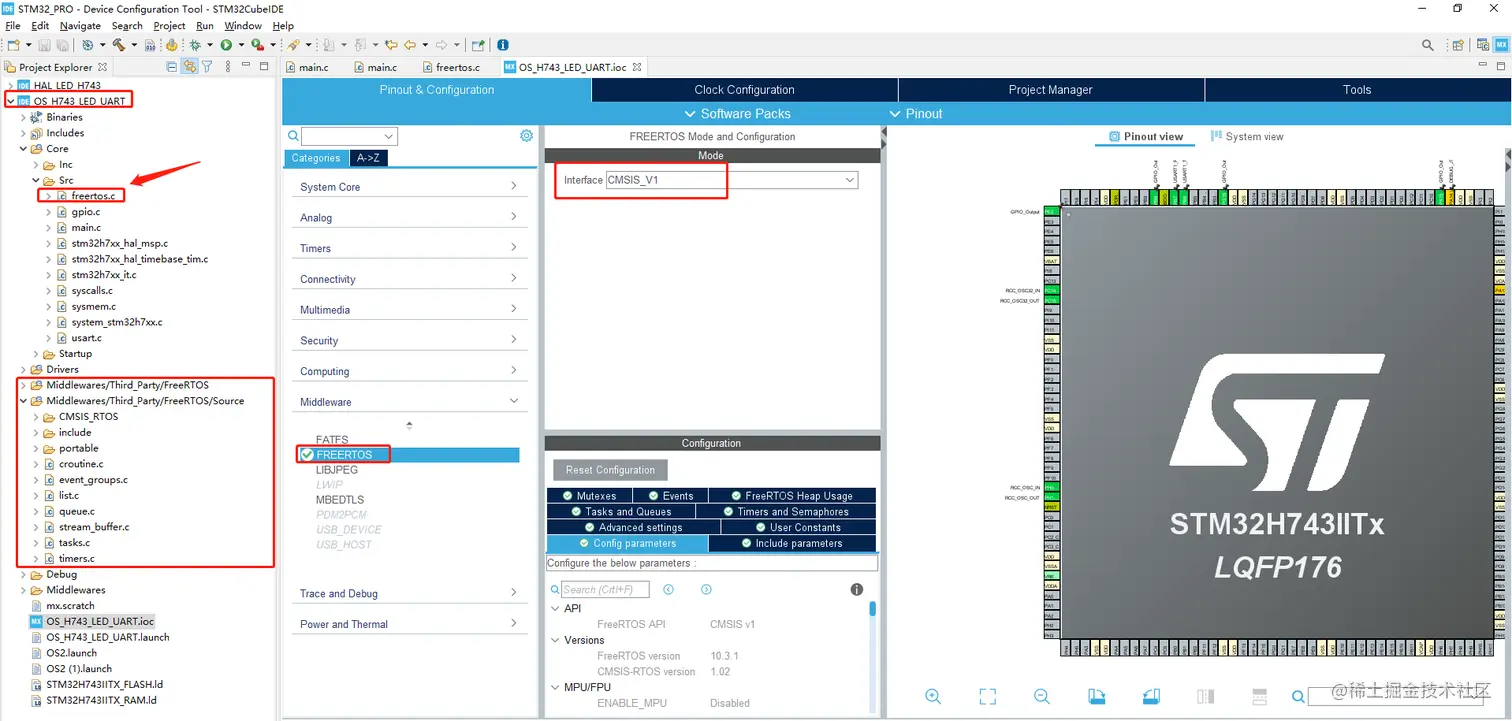Open the Tools tab

coord(1357,90)
